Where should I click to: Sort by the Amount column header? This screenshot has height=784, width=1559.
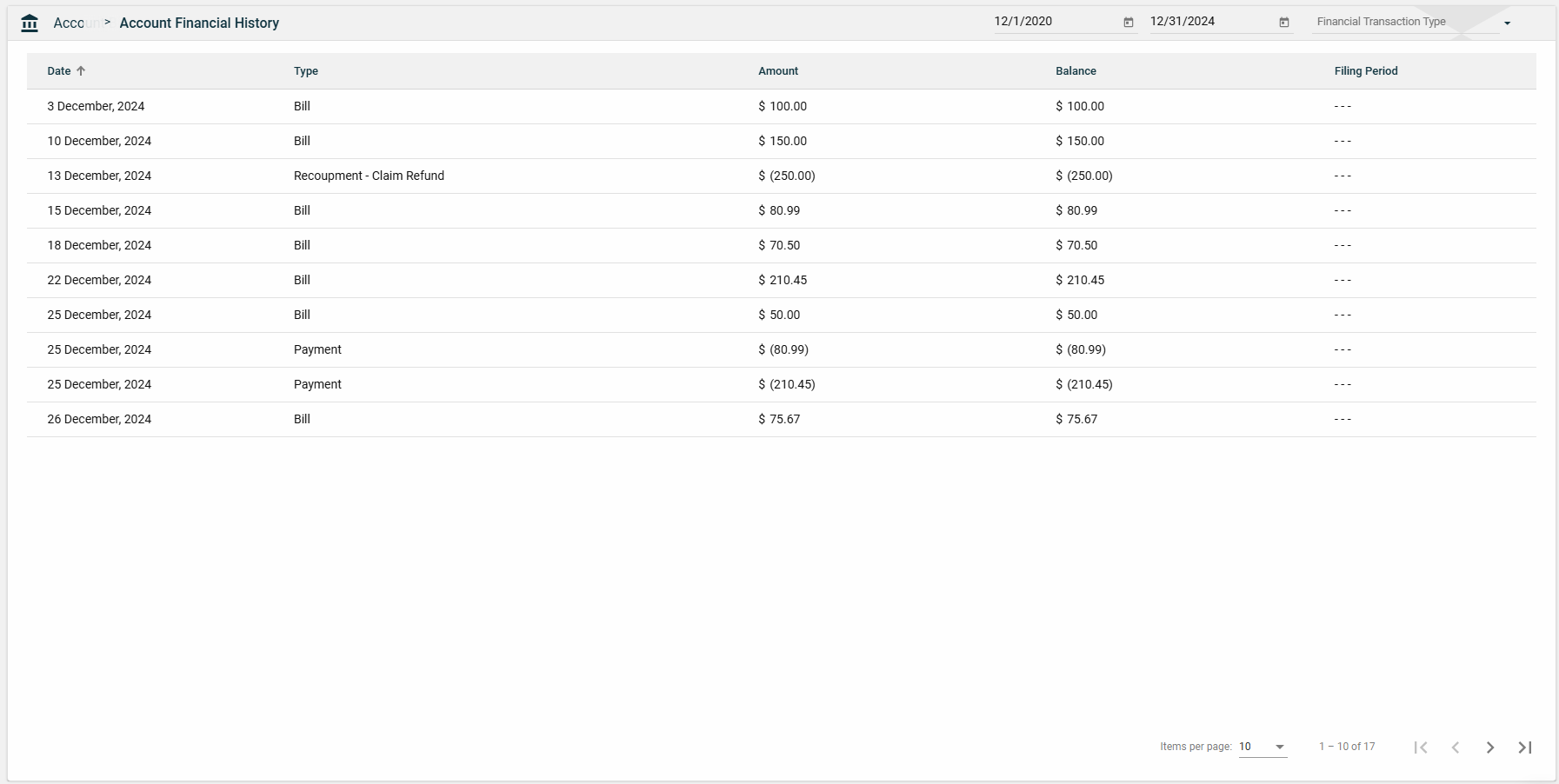[778, 71]
